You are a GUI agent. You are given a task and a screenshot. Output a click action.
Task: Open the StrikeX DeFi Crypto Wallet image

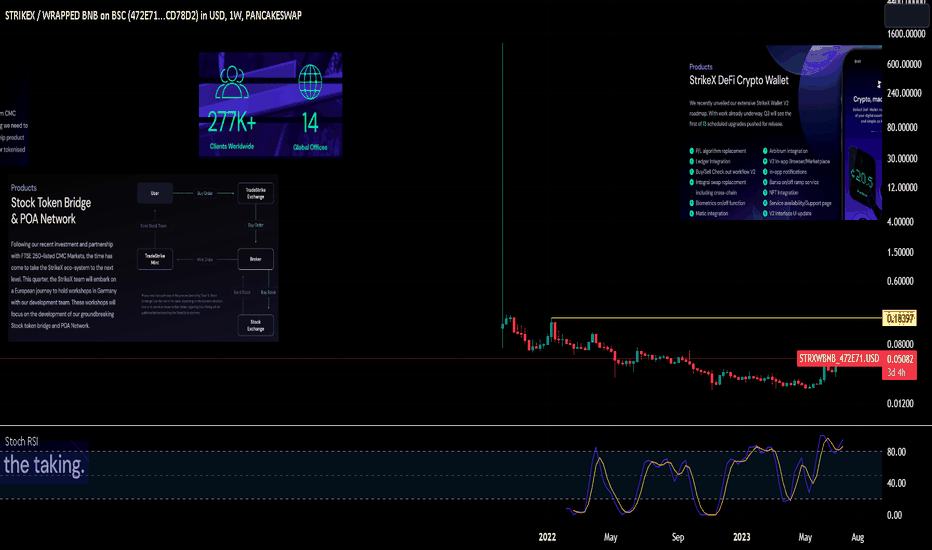tap(781, 133)
